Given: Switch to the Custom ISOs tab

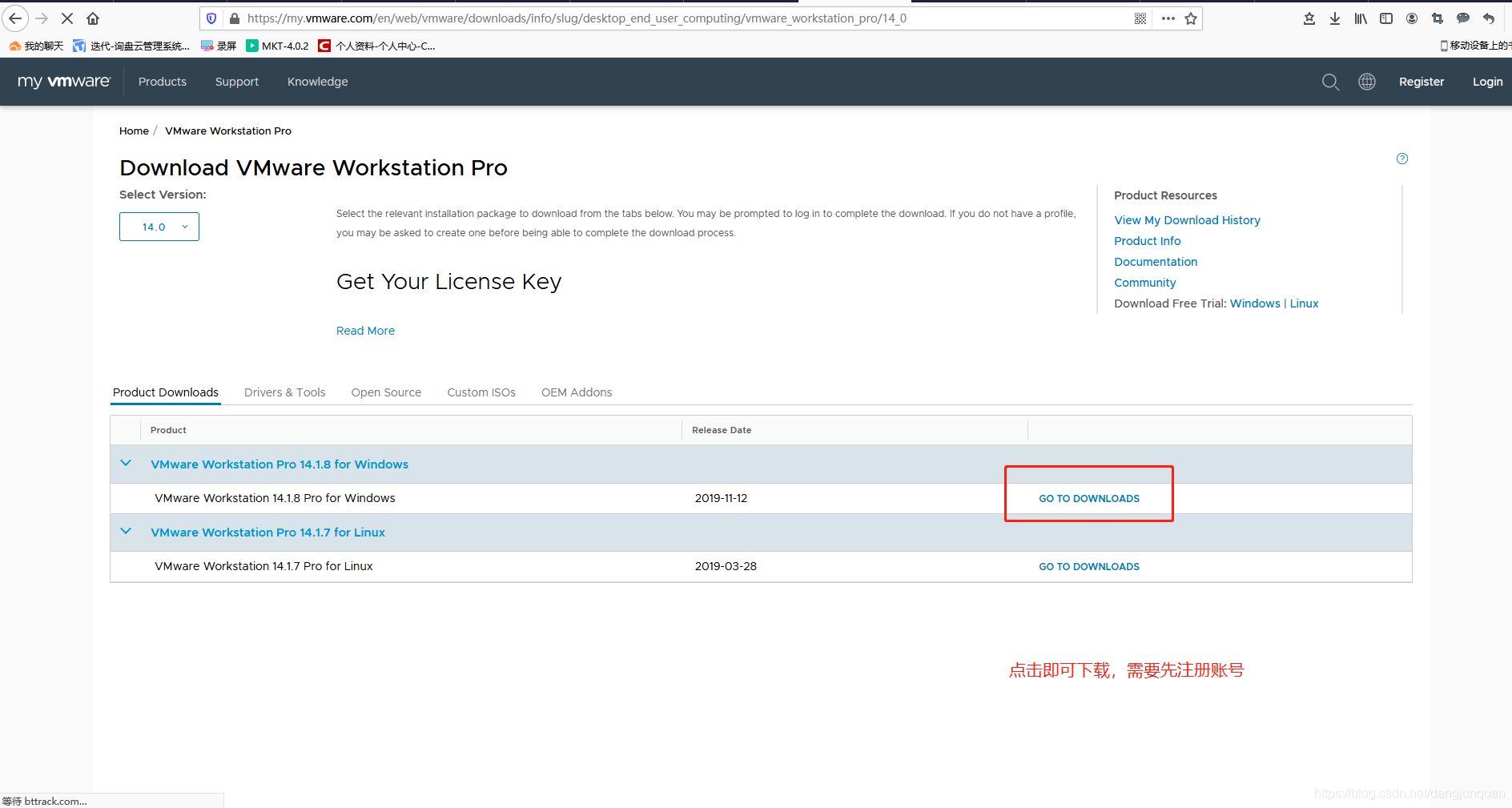Looking at the screenshot, I should pyautogui.click(x=481, y=392).
